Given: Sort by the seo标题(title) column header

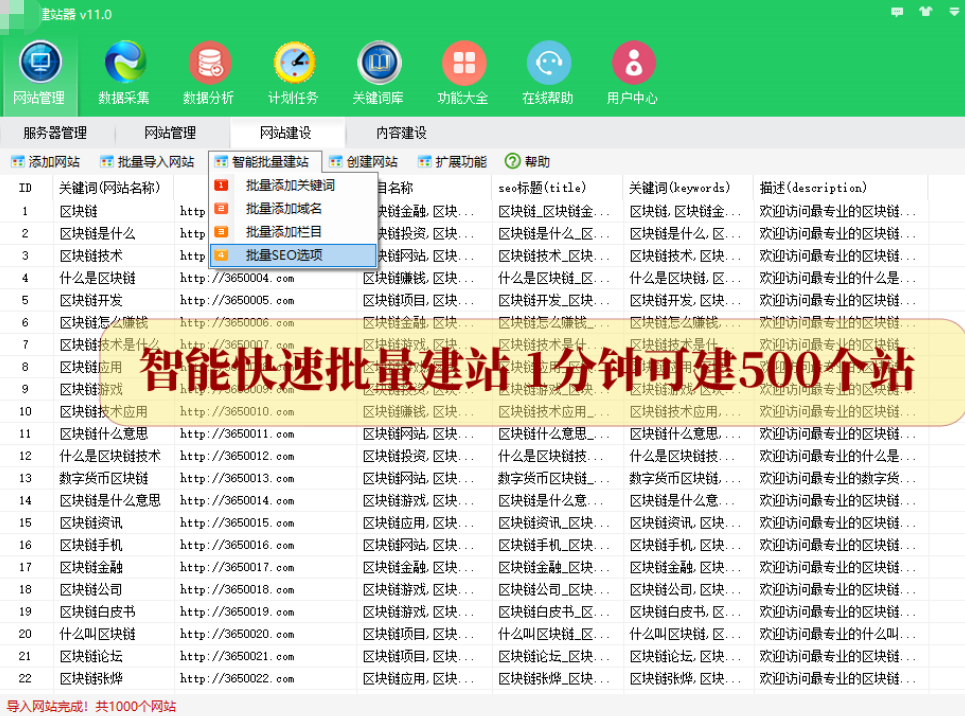Looking at the screenshot, I should click(541, 187).
